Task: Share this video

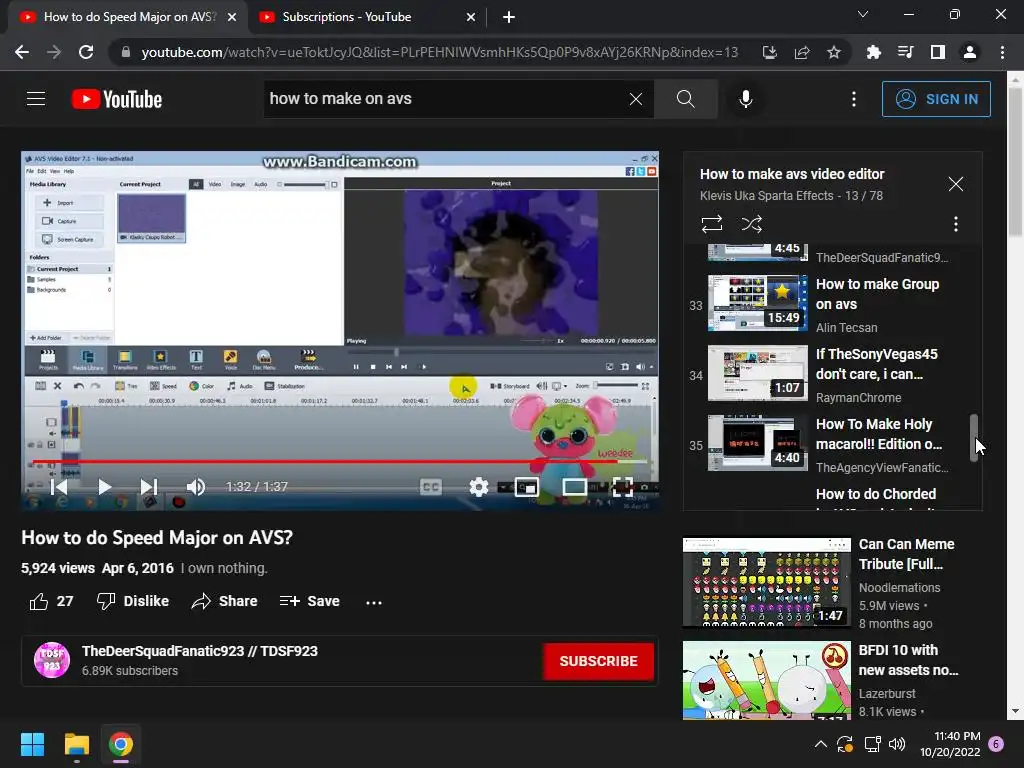Action: pyautogui.click(x=224, y=601)
